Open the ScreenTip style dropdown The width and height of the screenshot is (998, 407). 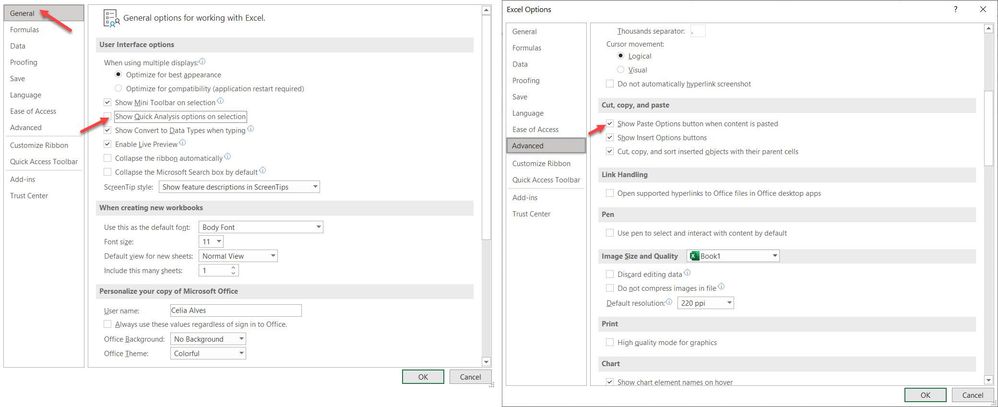coord(239,187)
